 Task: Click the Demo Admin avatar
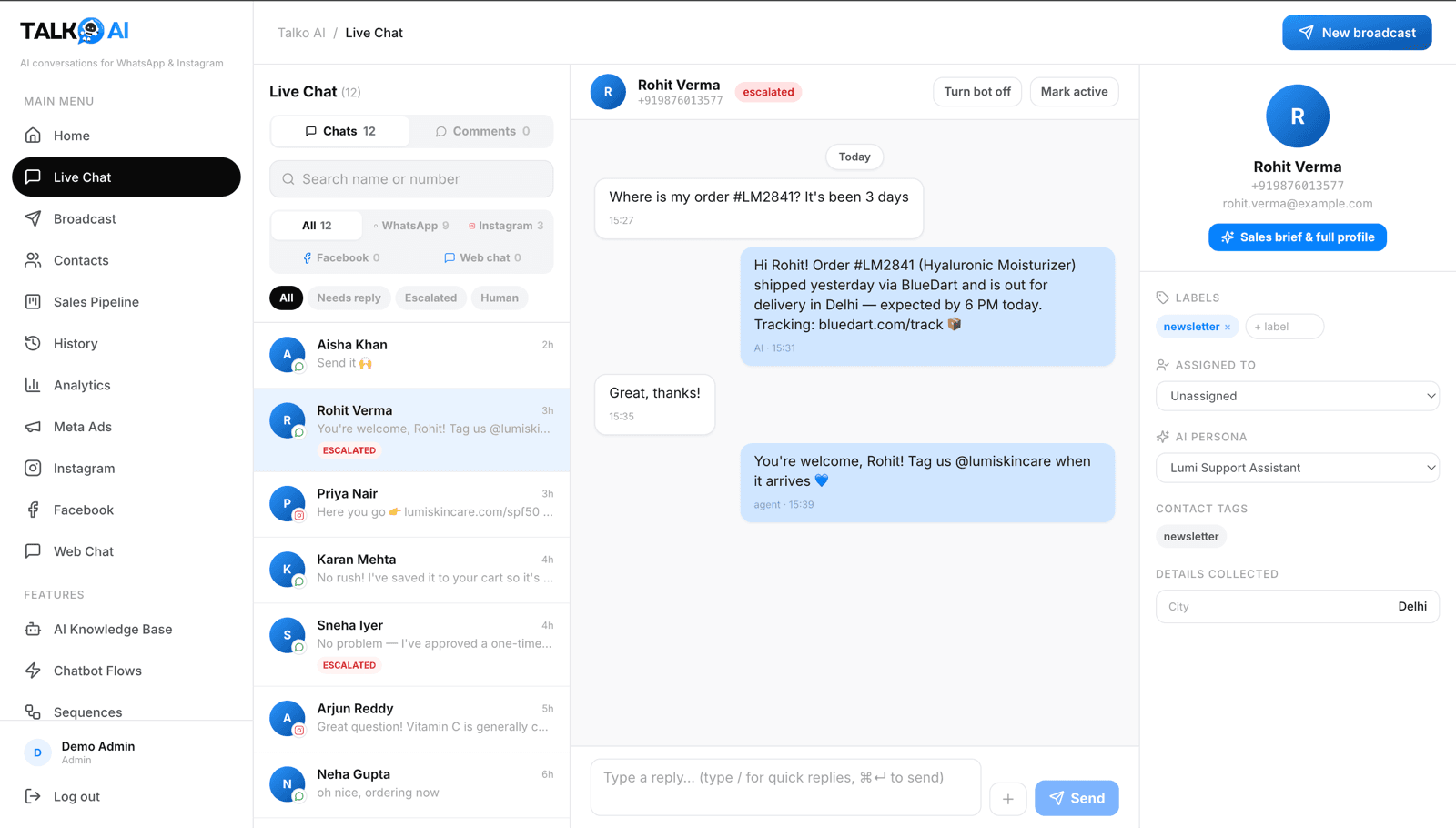click(37, 752)
